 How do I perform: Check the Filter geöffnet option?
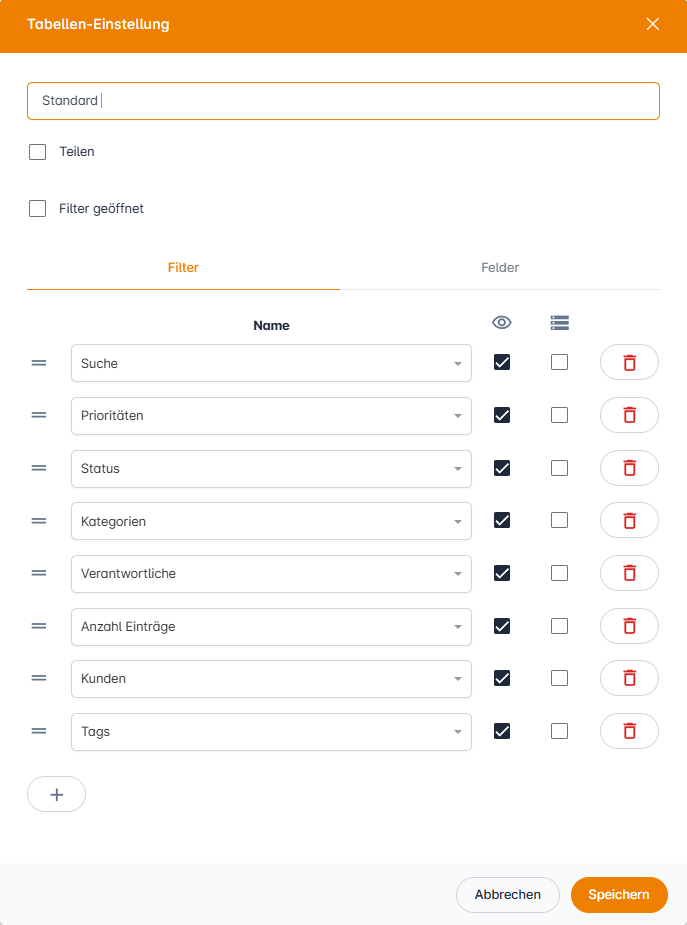click(38, 209)
